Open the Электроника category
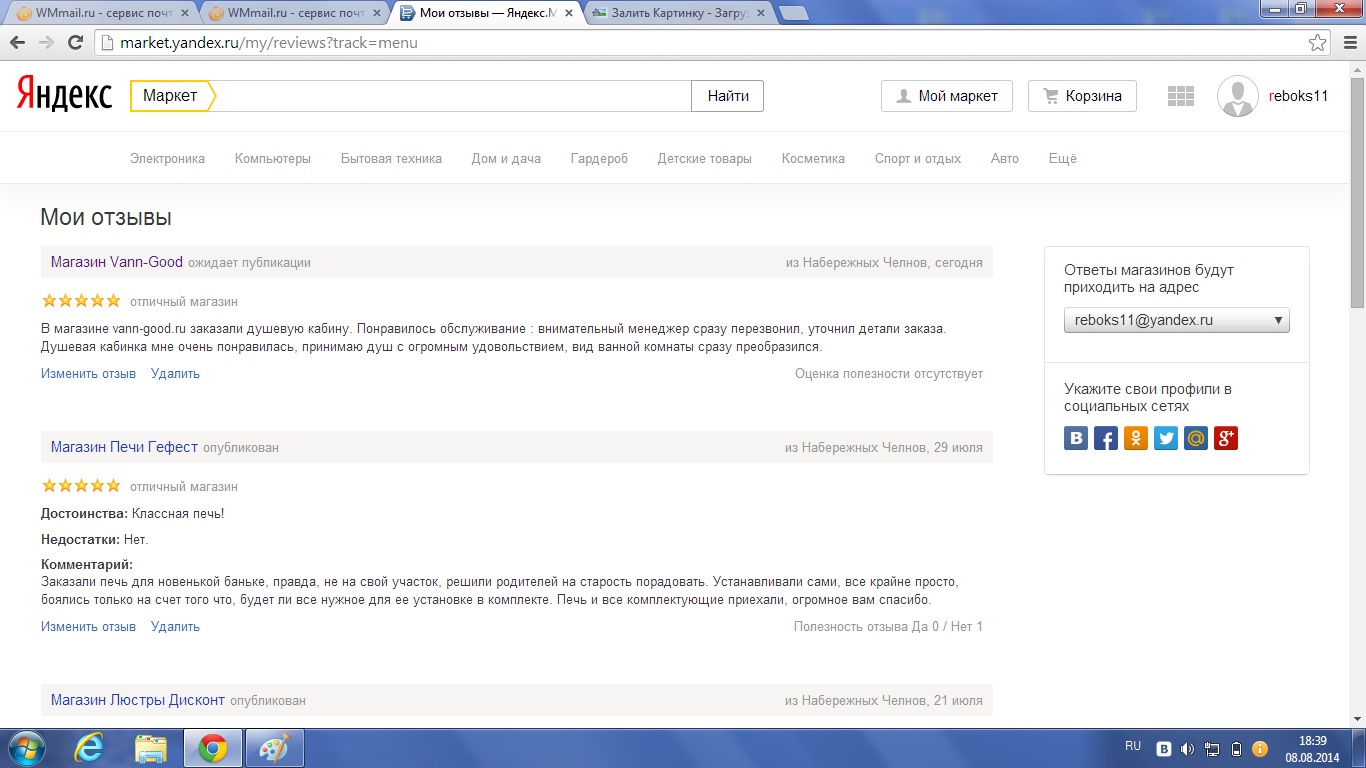This screenshot has width=1366, height=768. (x=167, y=158)
